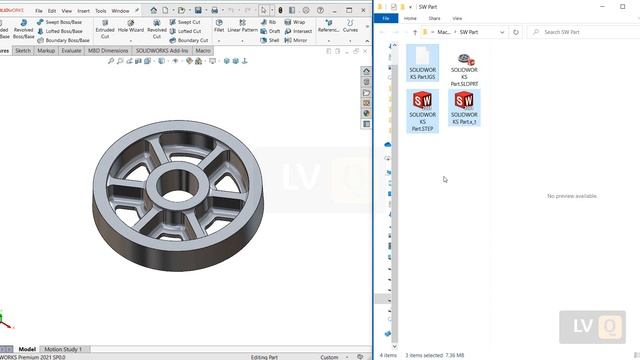Viewport: 640px width, 360px height.
Task: Open the Home ribbon tab in Explorer
Action: pos(410,18)
